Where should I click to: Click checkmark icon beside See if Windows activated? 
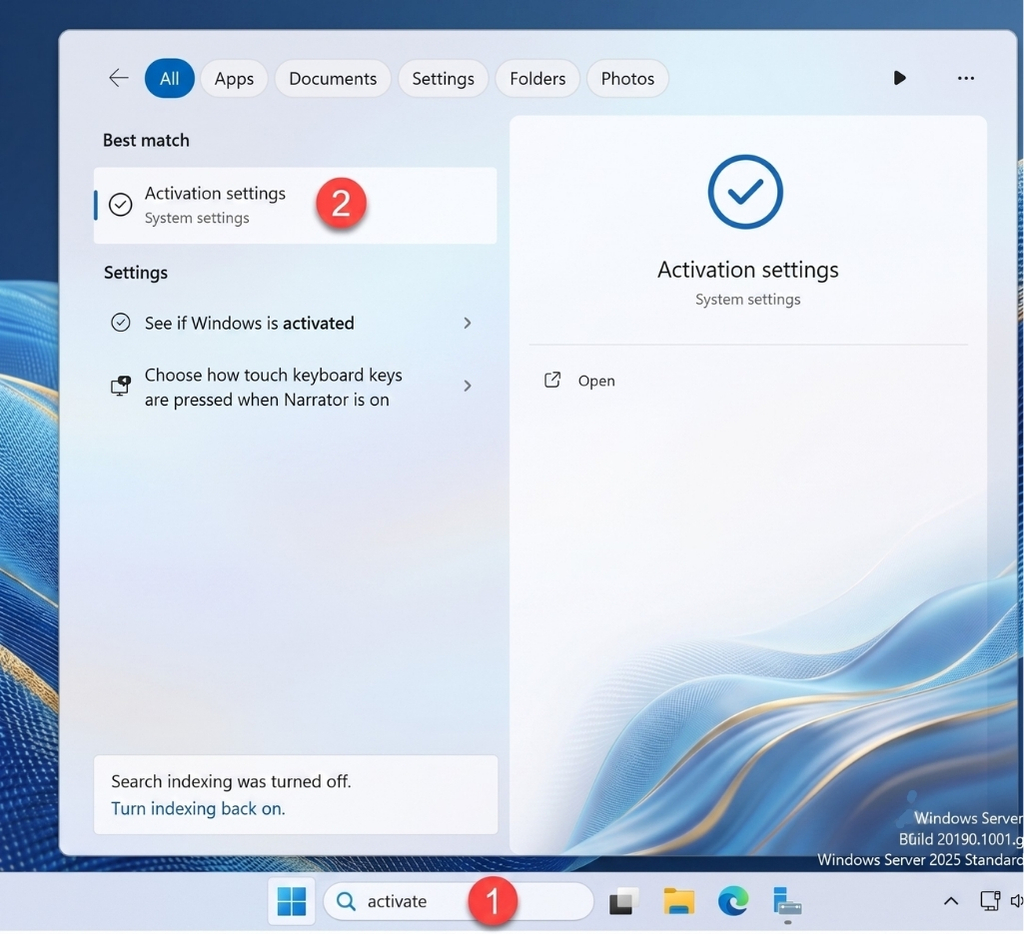pyautogui.click(x=120, y=322)
